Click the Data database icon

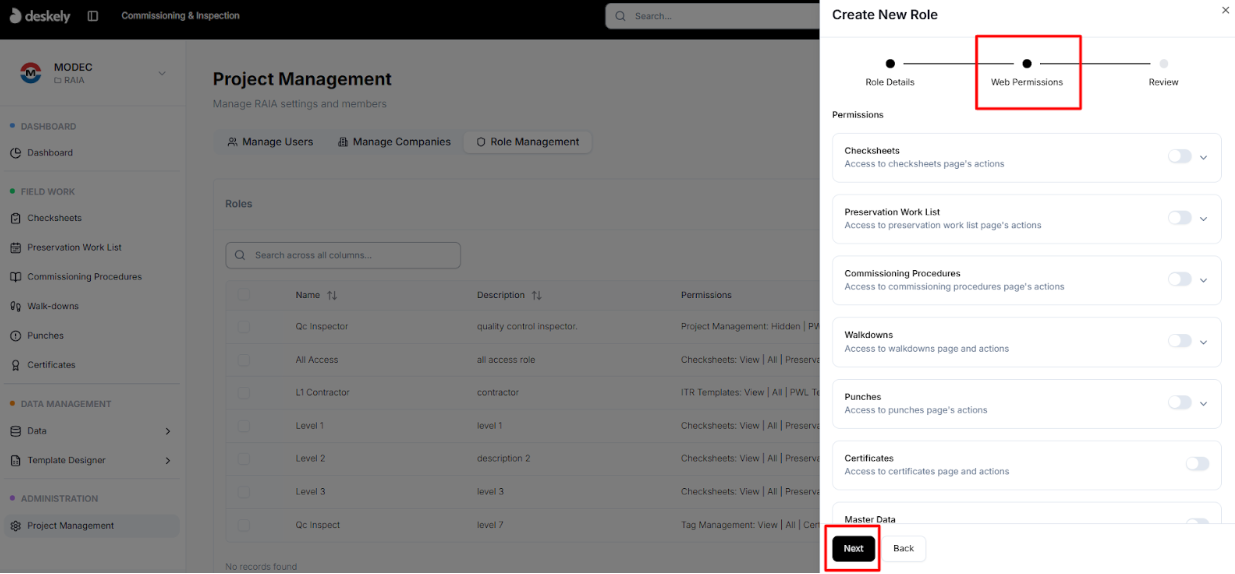coord(16,431)
